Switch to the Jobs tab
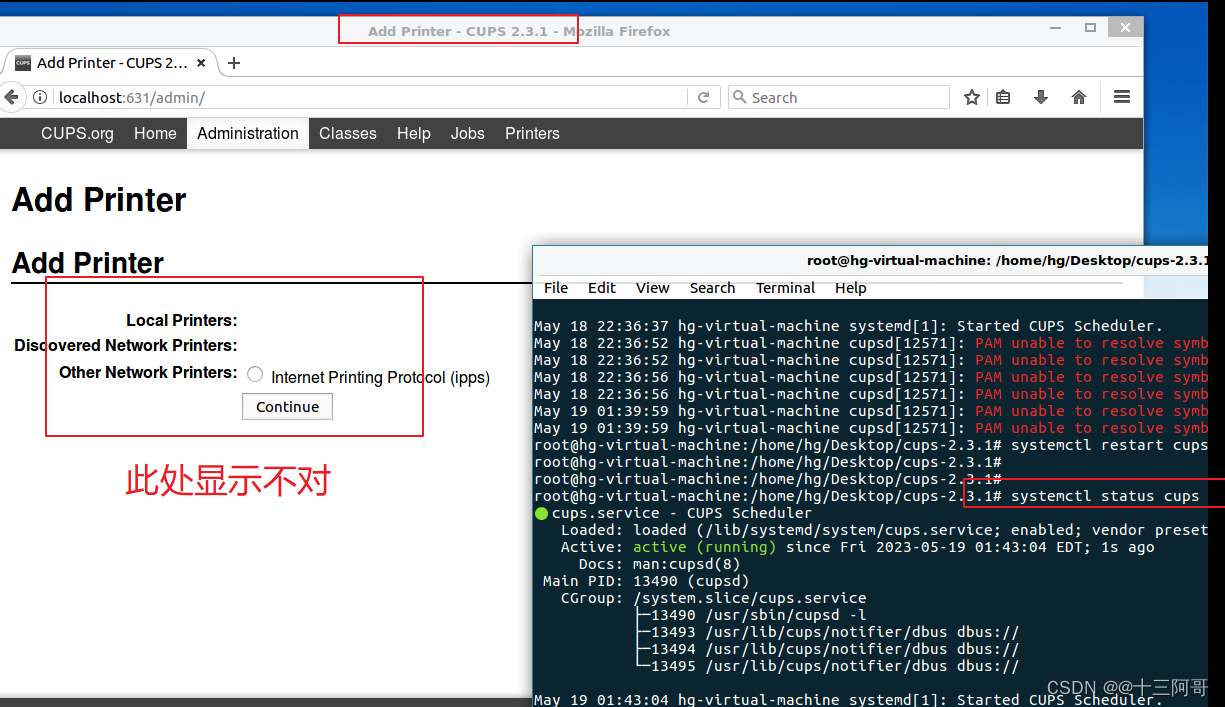The width and height of the screenshot is (1225, 707). [x=467, y=133]
